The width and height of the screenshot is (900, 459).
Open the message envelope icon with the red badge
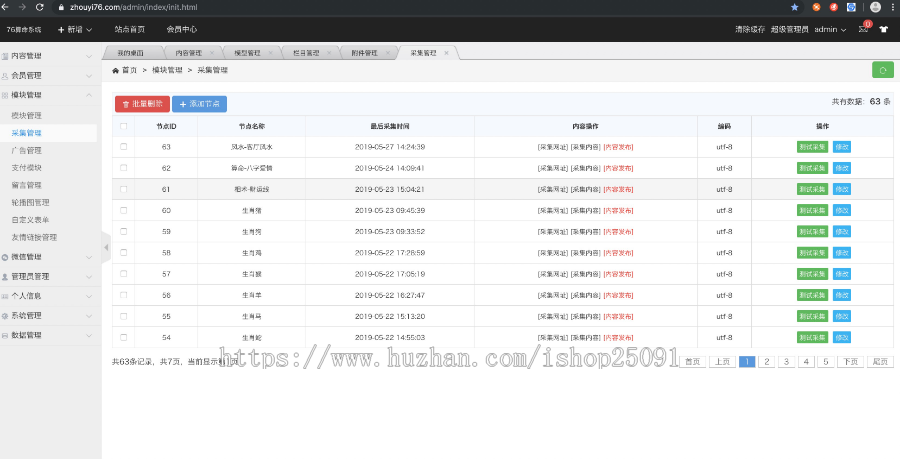(864, 28)
